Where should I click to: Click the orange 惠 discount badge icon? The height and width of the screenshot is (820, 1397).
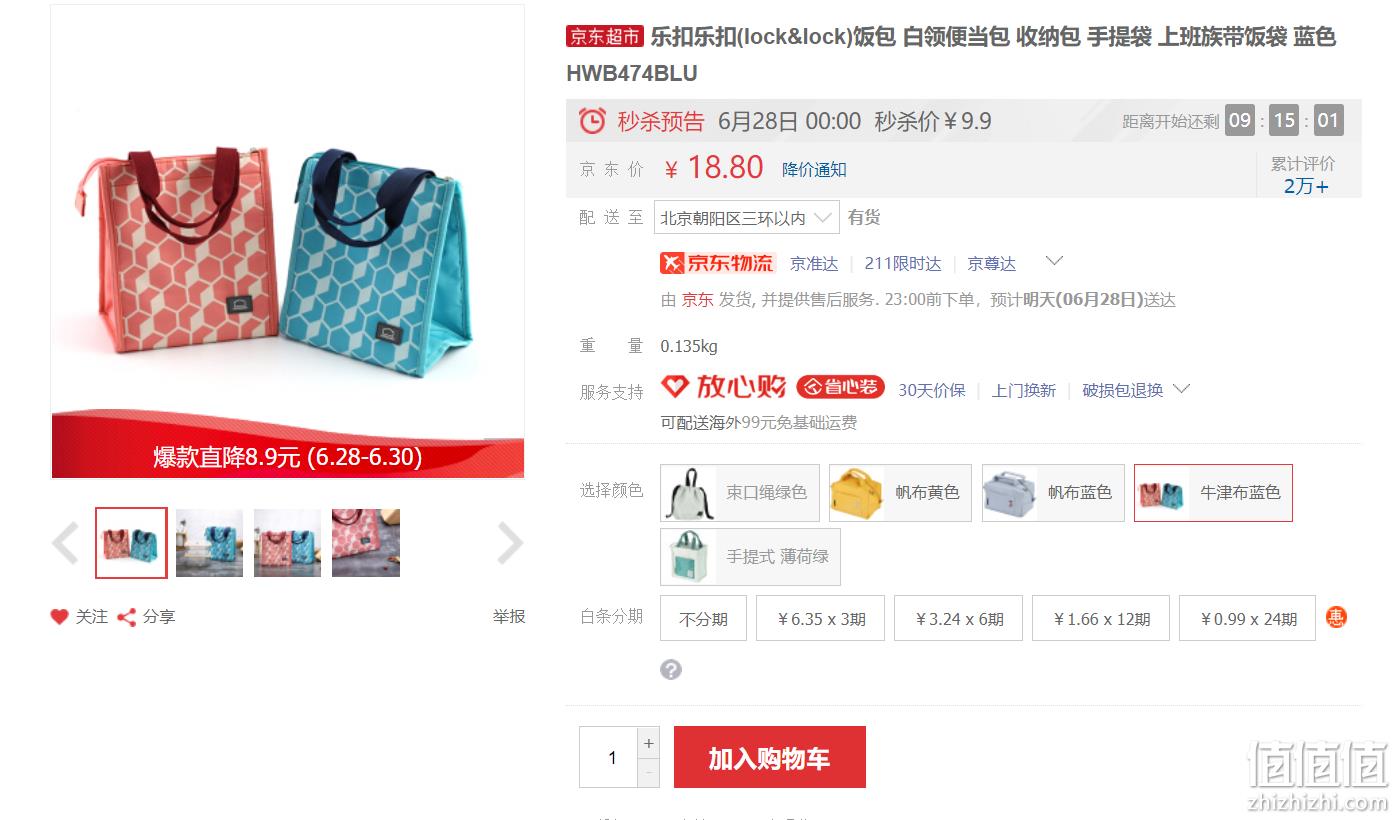coord(1336,617)
